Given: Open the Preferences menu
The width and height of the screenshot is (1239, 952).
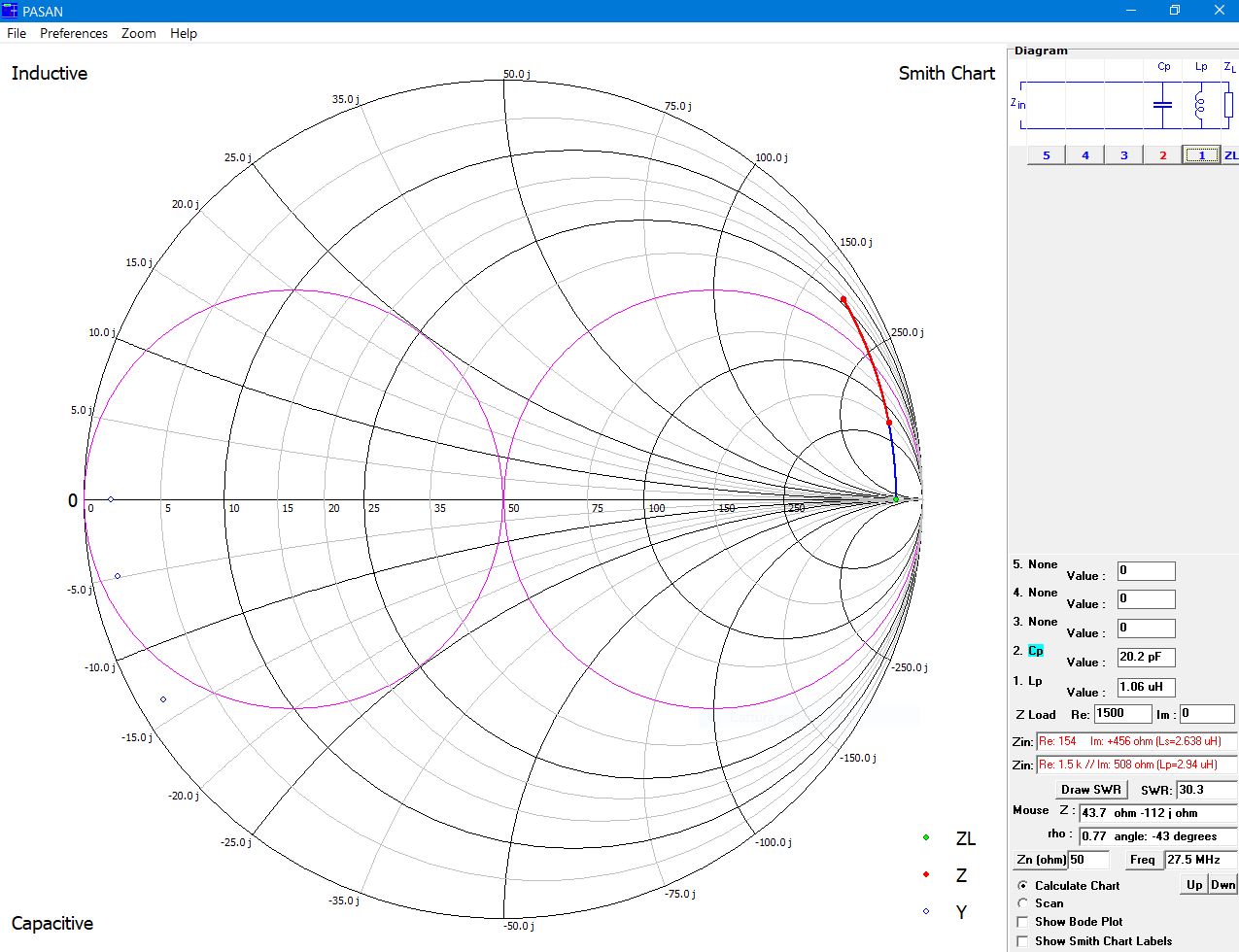Looking at the screenshot, I should click(74, 33).
